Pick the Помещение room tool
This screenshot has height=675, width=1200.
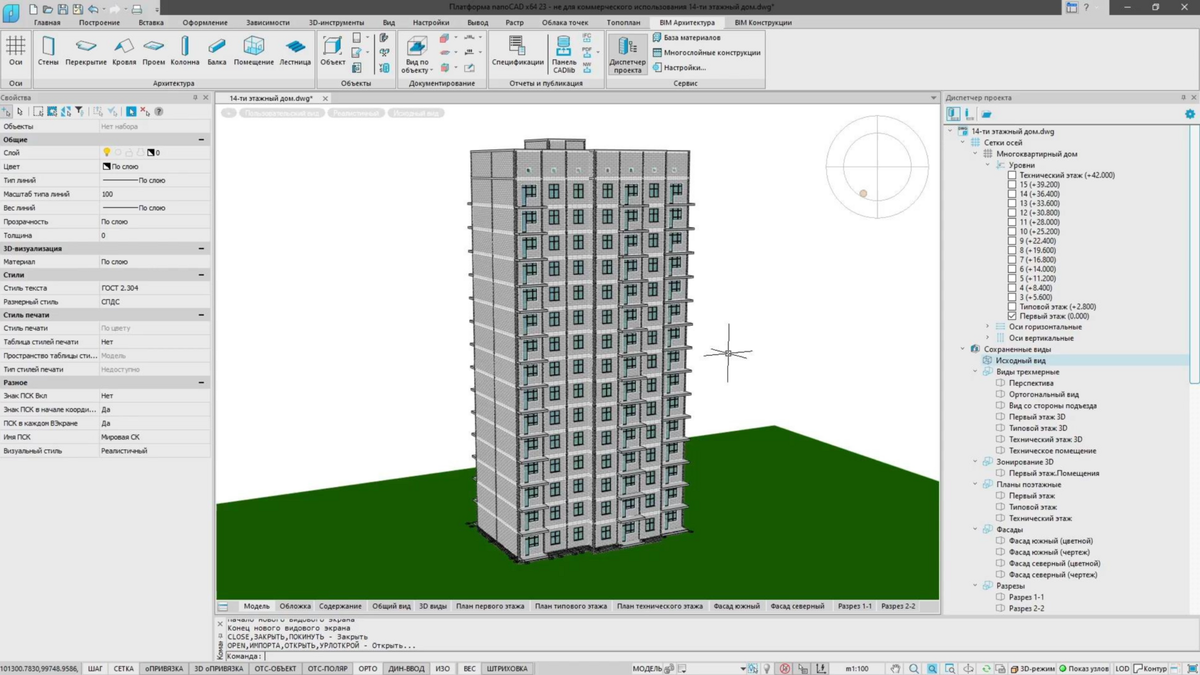(x=254, y=52)
